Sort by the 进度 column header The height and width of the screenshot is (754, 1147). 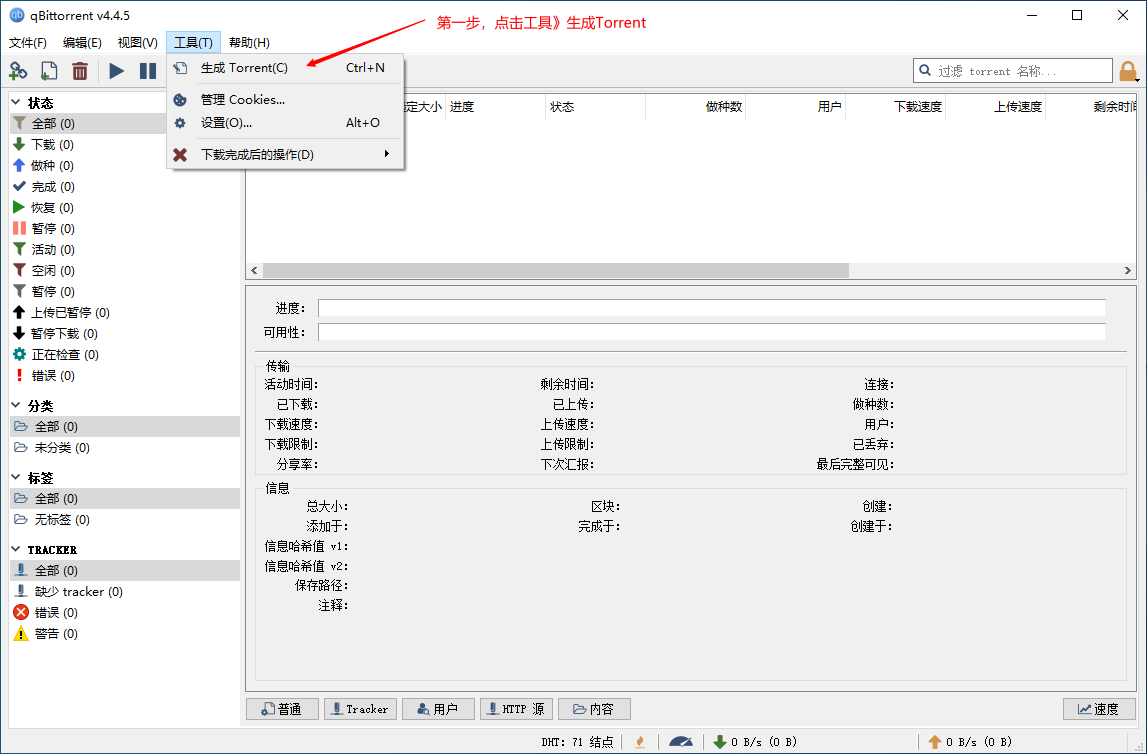click(x=495, y=107)
